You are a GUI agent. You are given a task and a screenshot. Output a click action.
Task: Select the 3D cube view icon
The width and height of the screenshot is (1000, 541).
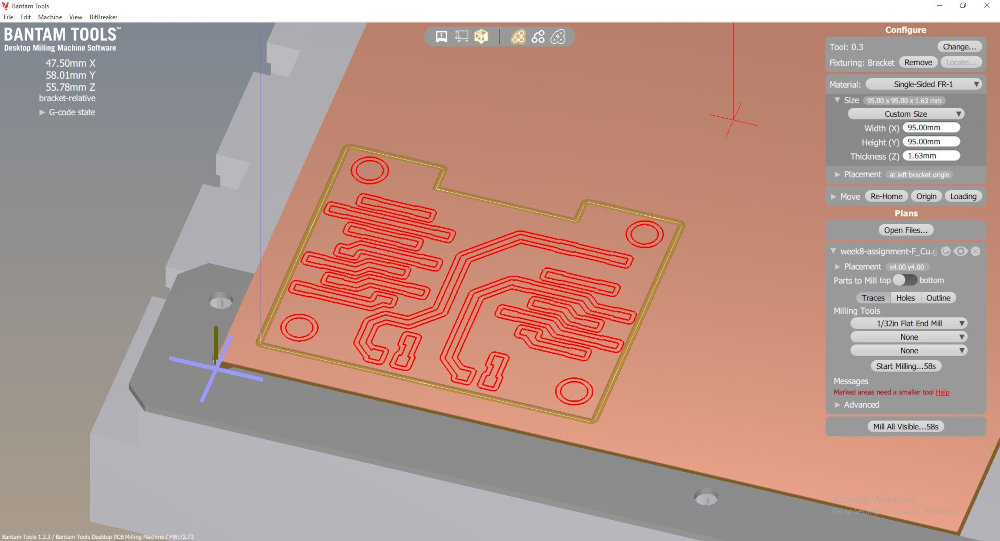pyautogui.click(x=481, y=36)
